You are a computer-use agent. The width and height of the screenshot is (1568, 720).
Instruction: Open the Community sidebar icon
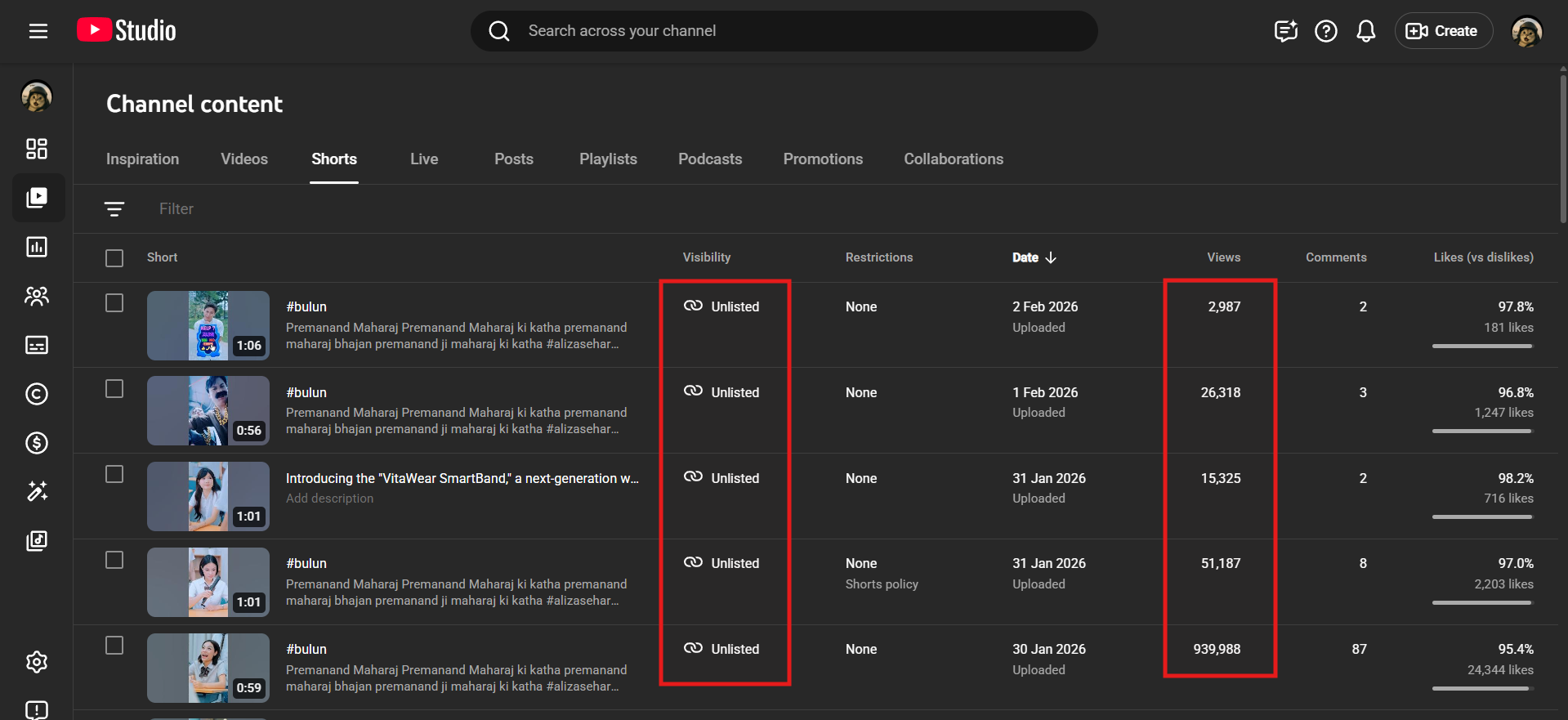click(x=37, y=296)
